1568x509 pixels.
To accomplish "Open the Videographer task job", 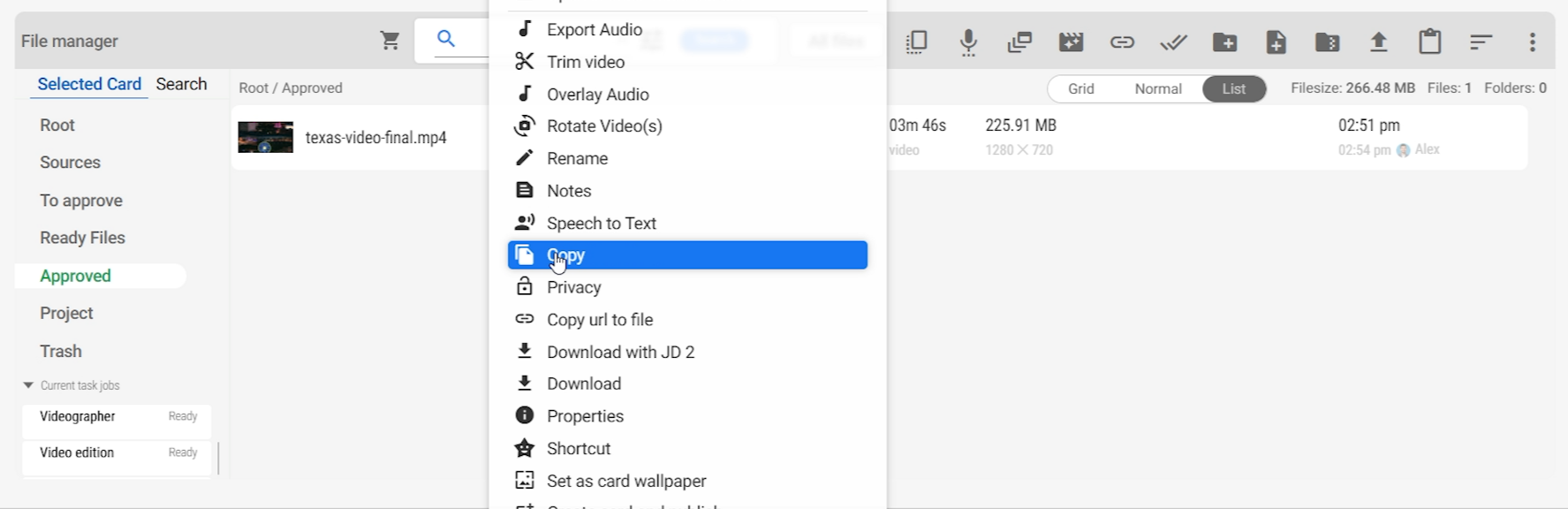I will (78, 416).
